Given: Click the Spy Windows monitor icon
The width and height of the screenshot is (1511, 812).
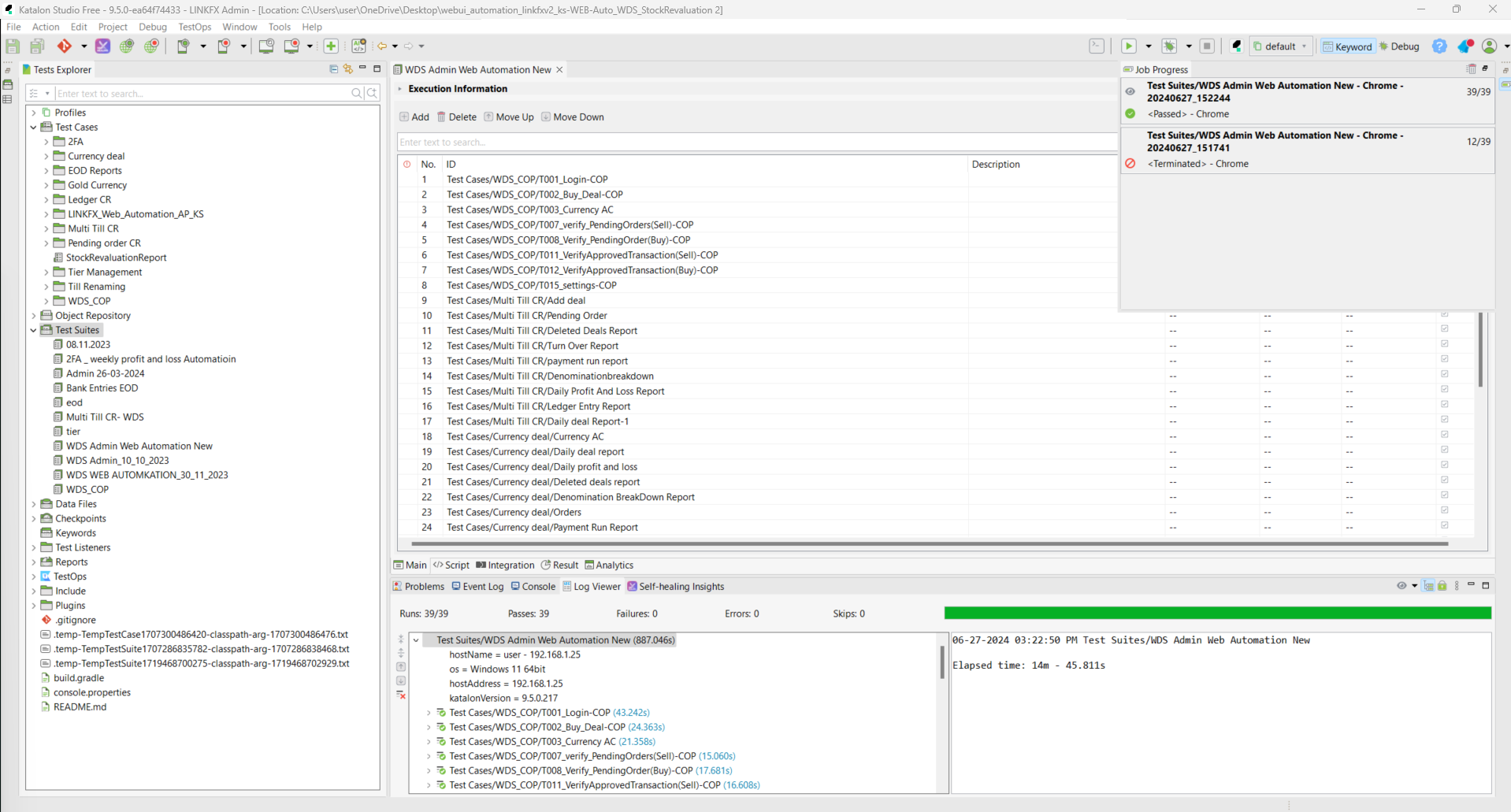Looking at the screenshot, I should [266, 46].
